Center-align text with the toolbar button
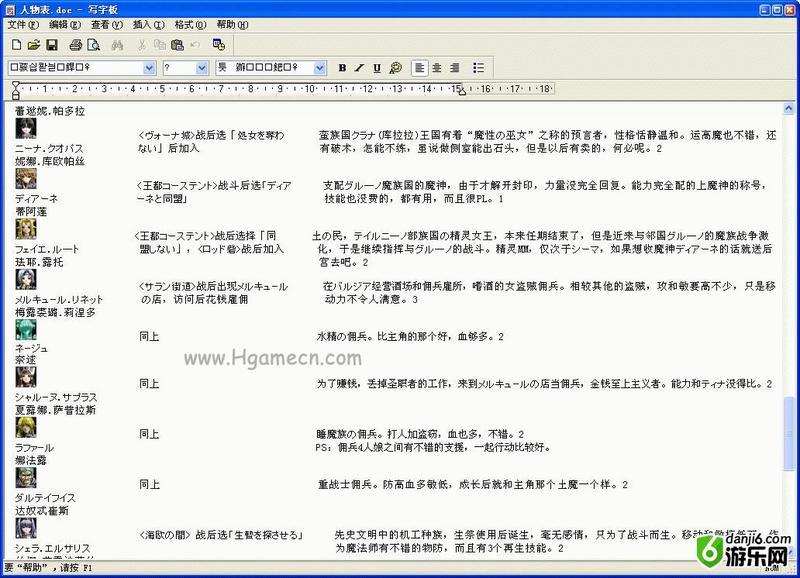This screenshot has width=800, height=578. (437, 68)
